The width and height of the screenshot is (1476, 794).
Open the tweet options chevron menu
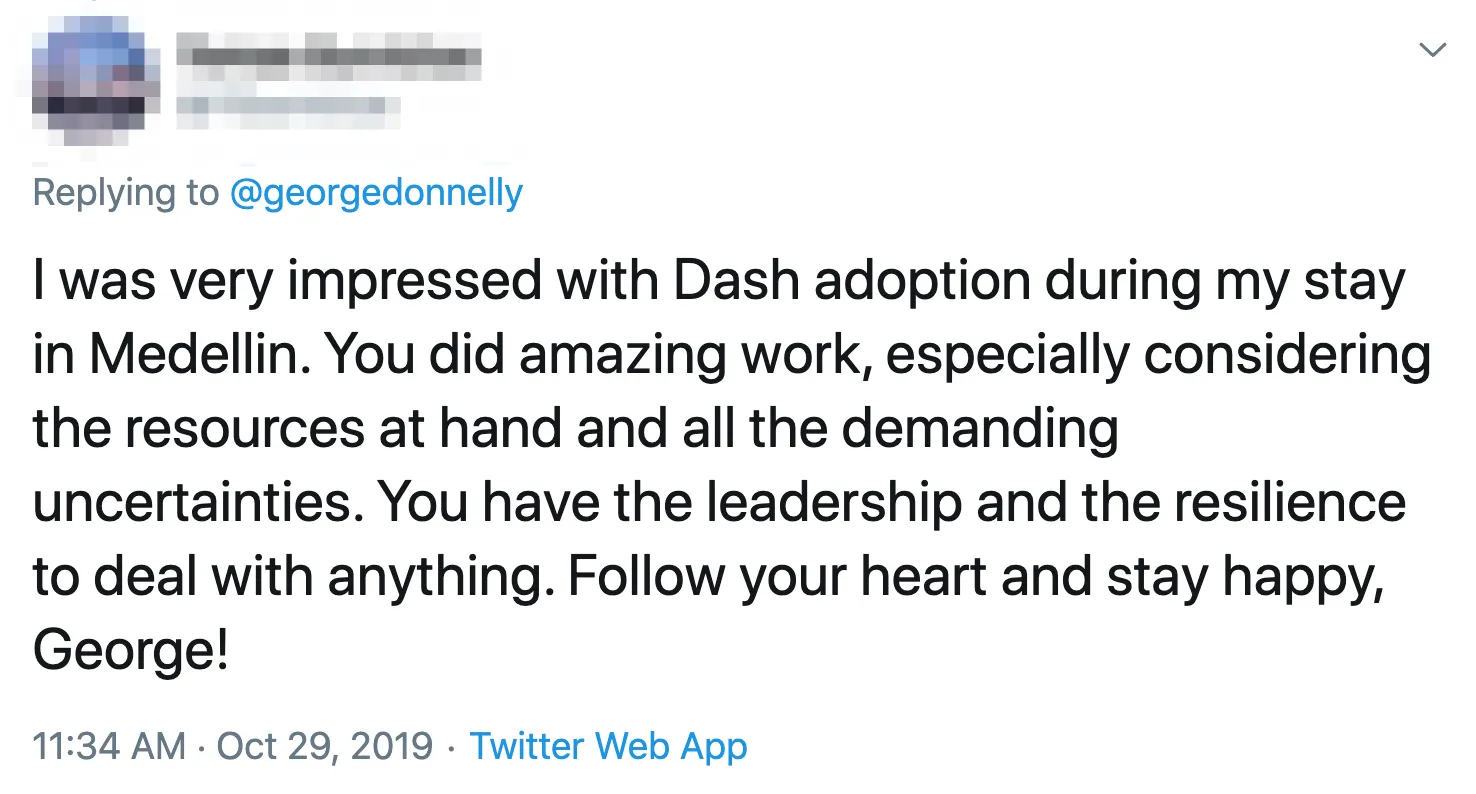(x=1432, y=50)
